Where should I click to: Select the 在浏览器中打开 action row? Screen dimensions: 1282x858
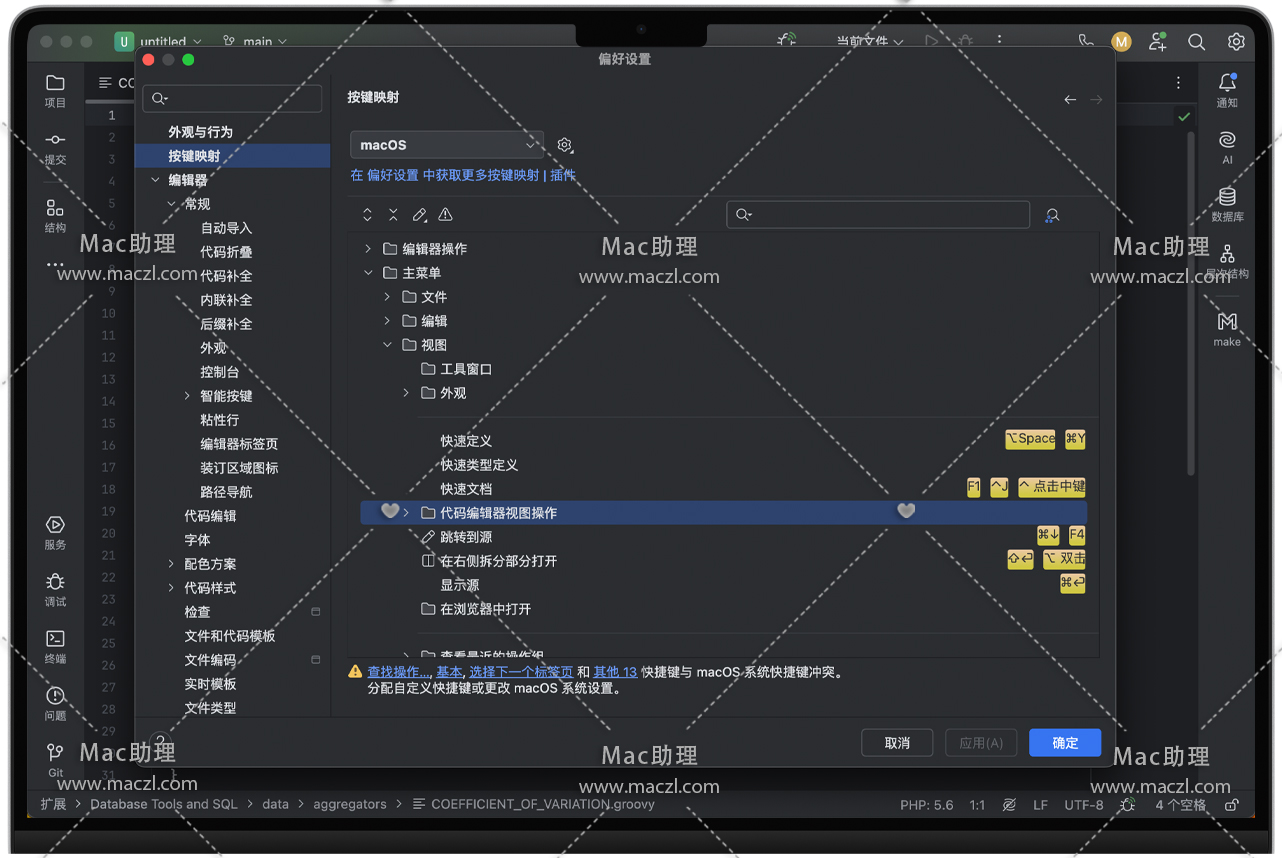(x=723, y=609)
